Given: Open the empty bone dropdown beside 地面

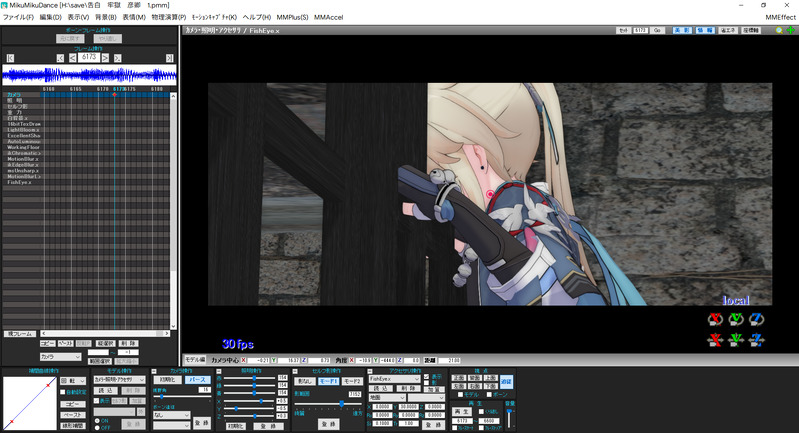Looking at the screenshot, I should tap(427, 397).
